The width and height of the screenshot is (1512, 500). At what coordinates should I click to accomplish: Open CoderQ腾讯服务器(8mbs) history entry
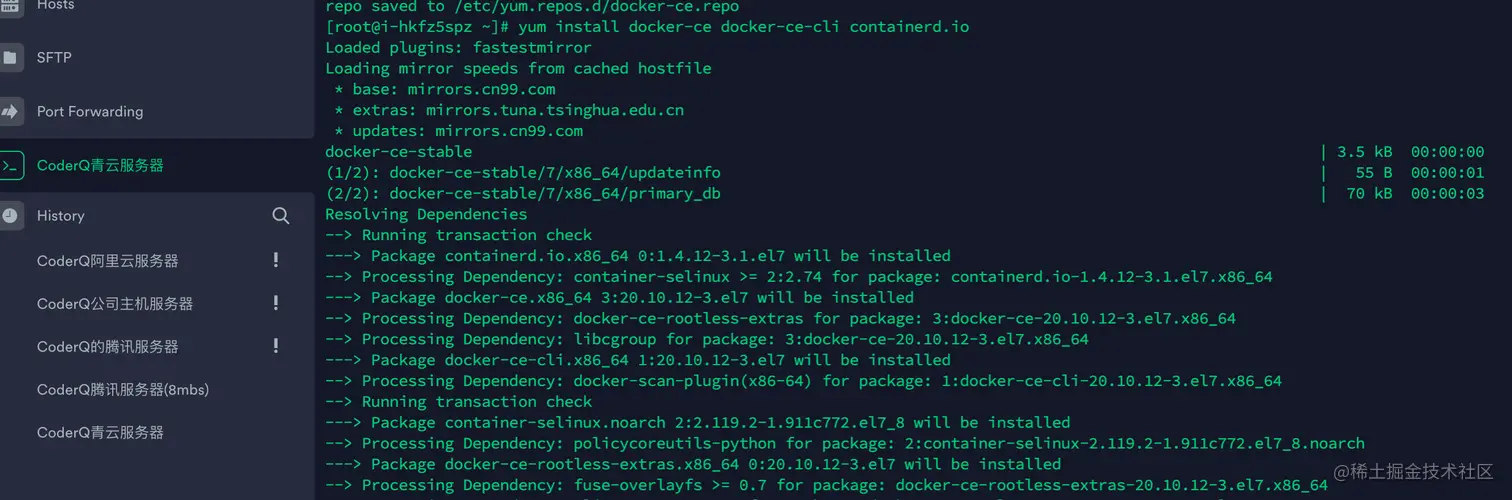123,390
